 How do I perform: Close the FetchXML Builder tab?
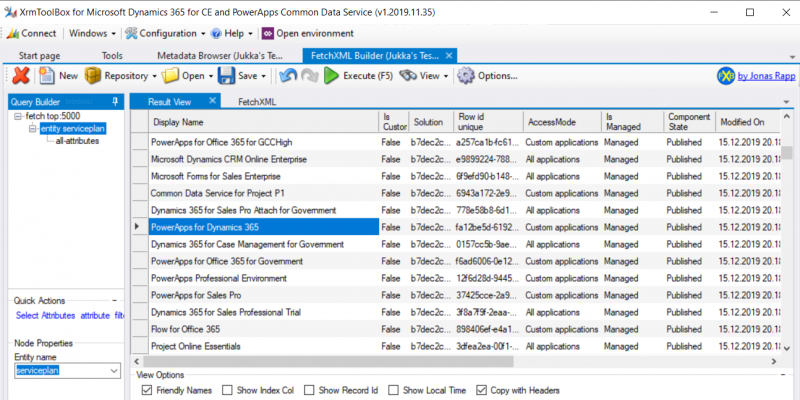click(x=448, y=55)
